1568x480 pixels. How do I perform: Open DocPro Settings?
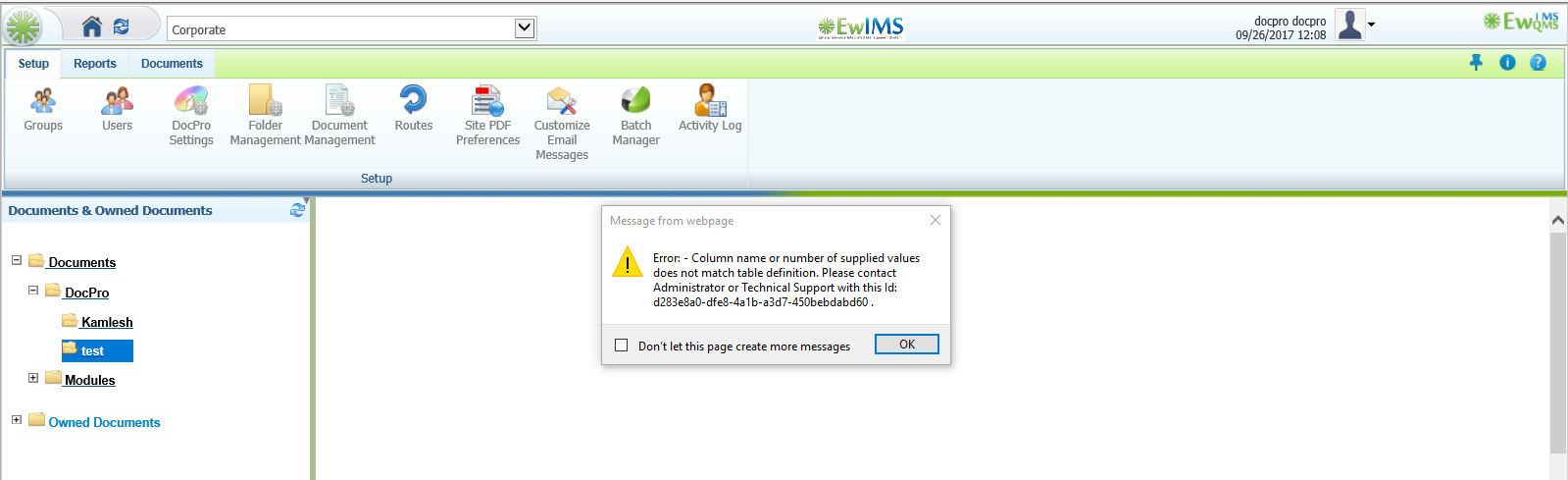pos(191,116)
